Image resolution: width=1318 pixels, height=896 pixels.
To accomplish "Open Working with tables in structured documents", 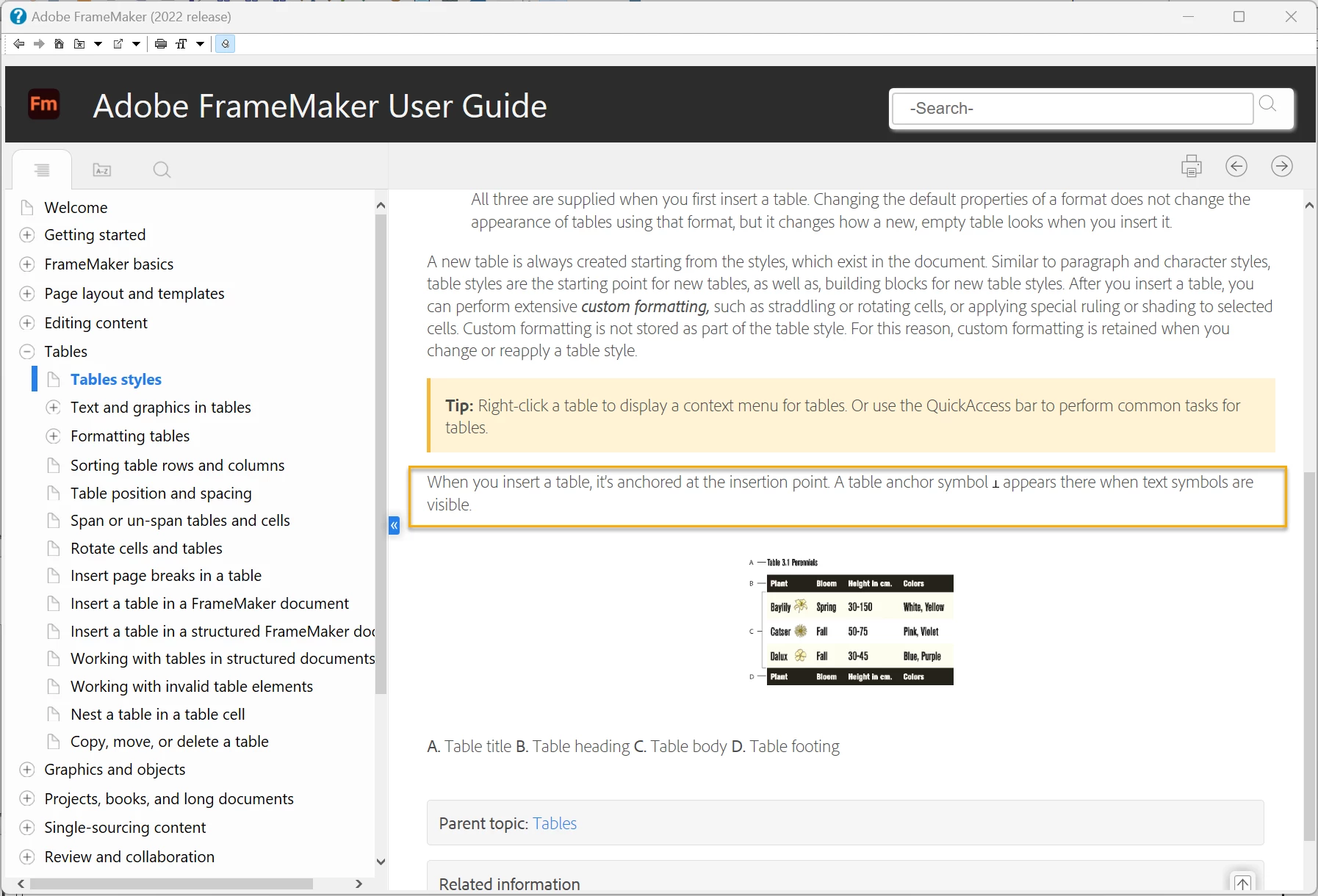I will click(x=223, y=659).
